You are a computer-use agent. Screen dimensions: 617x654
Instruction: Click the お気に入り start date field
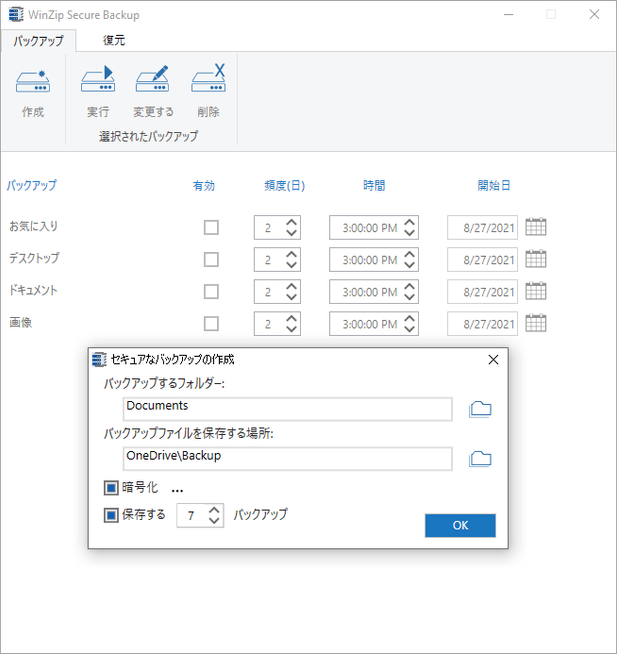pyautogui.click(x=482, y=228)
